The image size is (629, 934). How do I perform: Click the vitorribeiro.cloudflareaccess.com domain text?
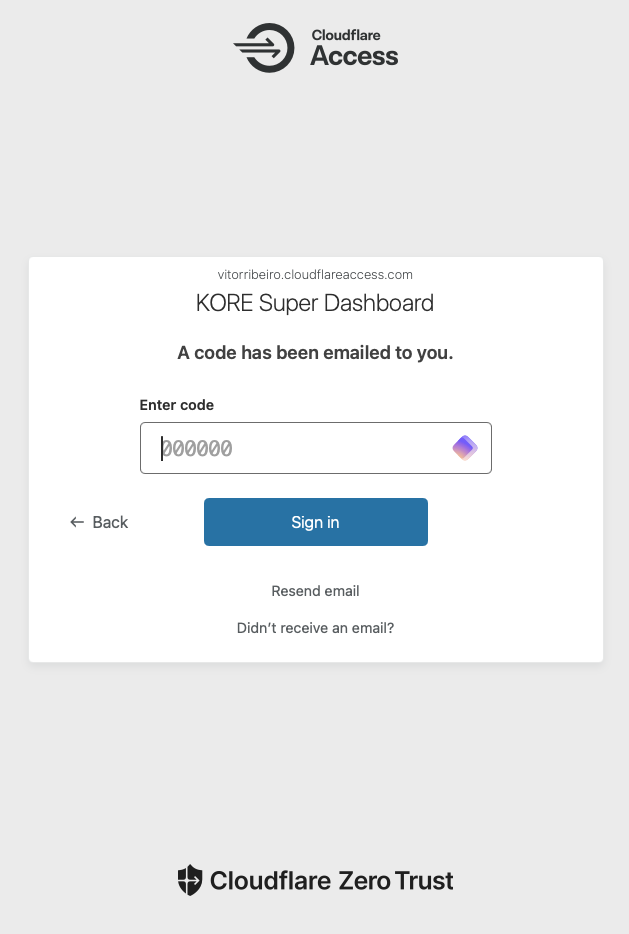(x=315, y=275)
